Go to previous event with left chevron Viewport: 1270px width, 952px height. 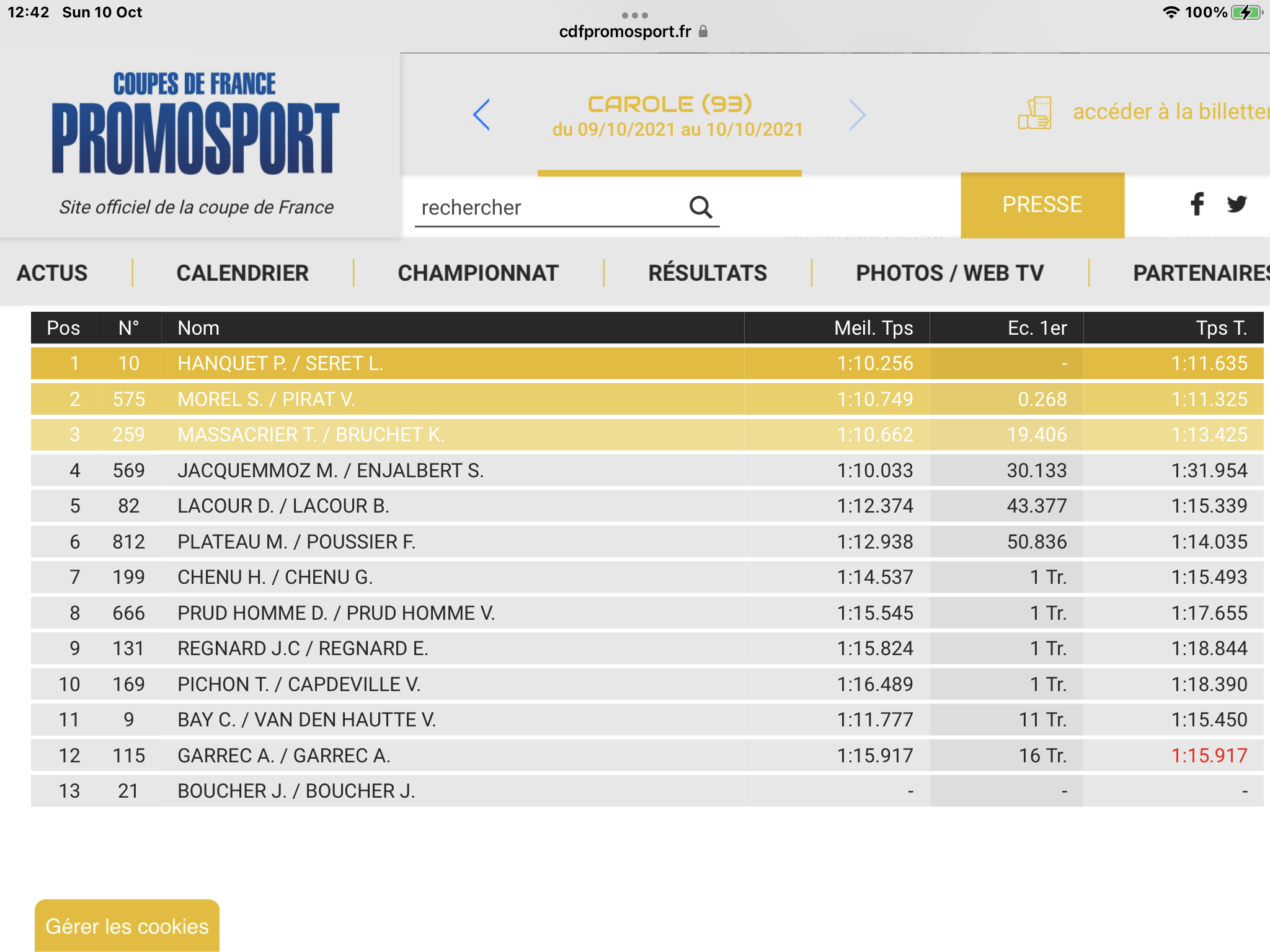(481, 115)
